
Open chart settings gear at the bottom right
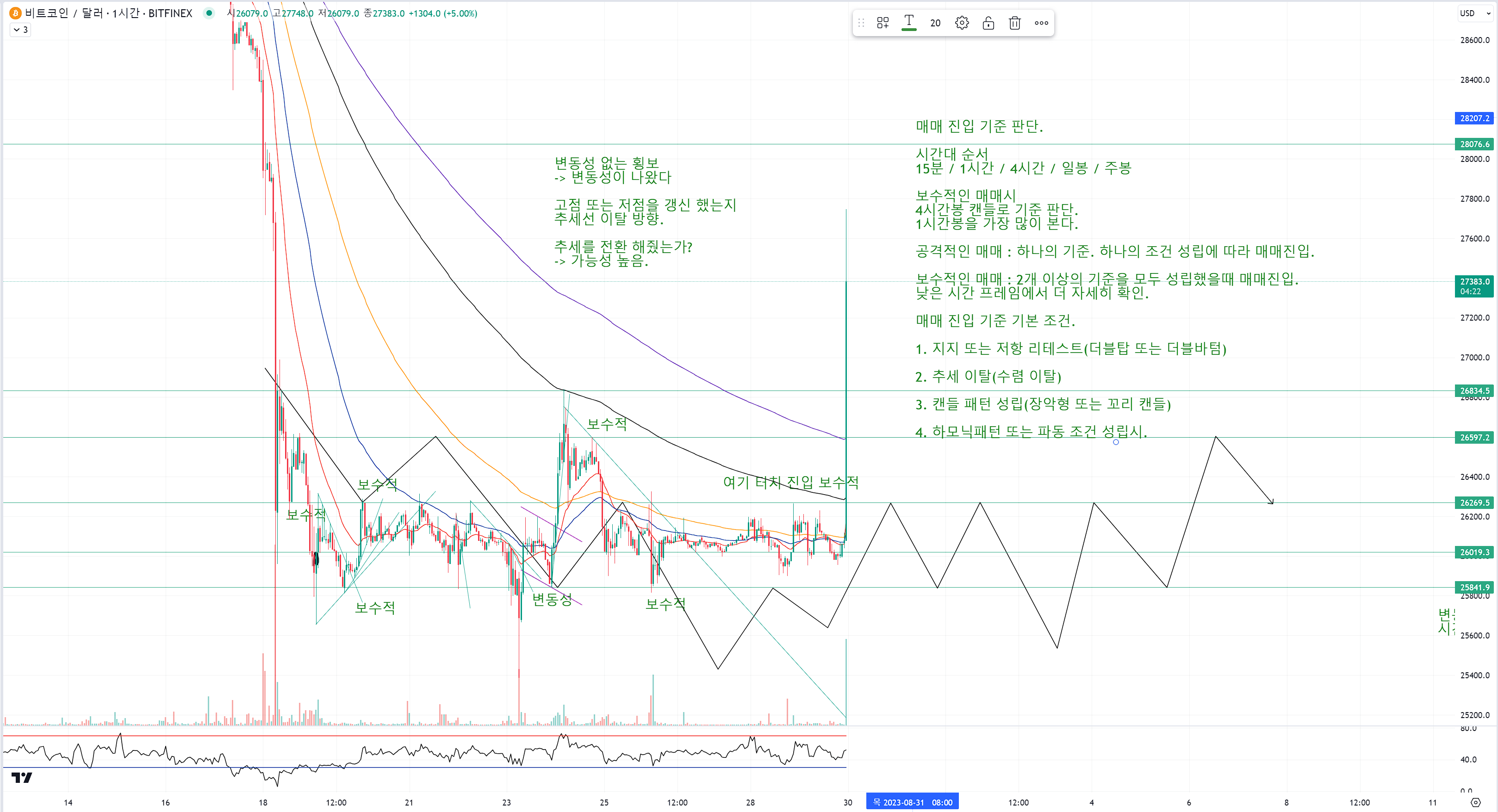click(1475, 802)
